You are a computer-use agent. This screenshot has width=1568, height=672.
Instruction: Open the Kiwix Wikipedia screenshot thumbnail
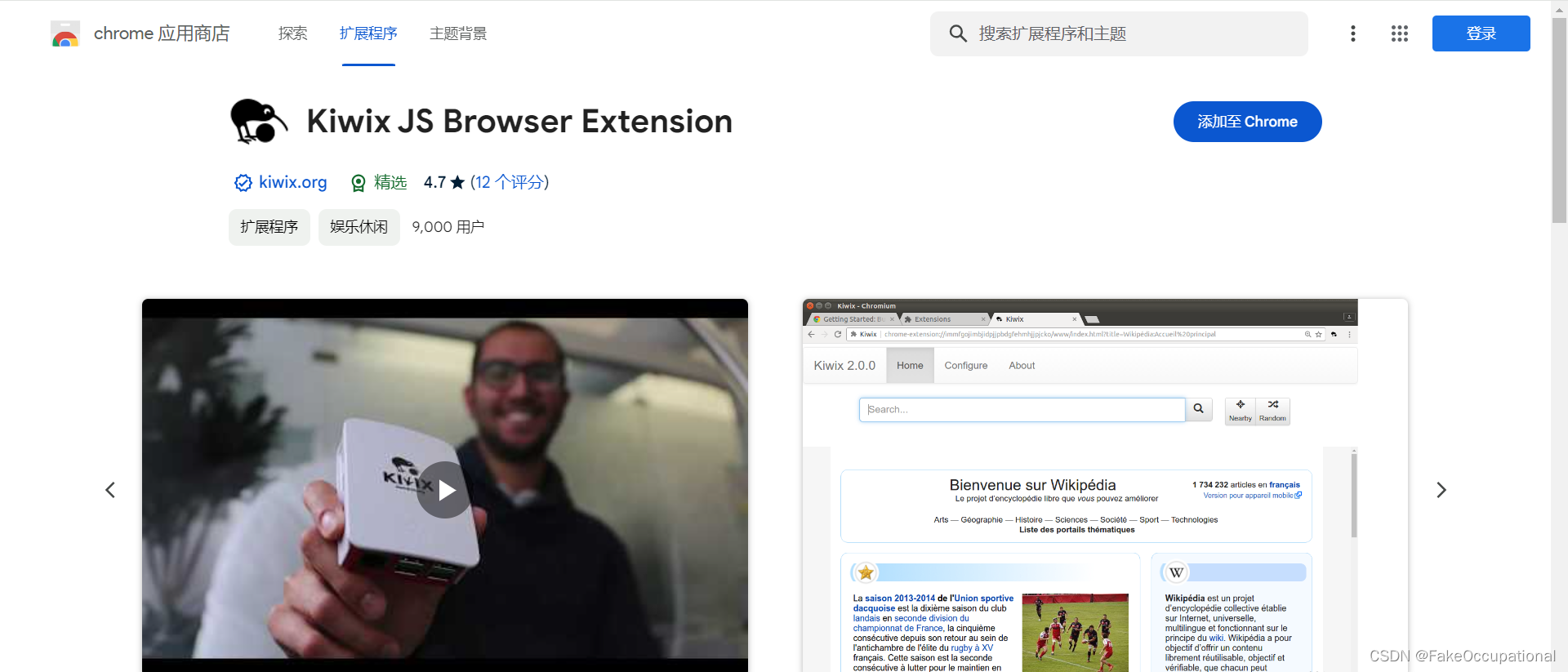tap(1105, 486)
